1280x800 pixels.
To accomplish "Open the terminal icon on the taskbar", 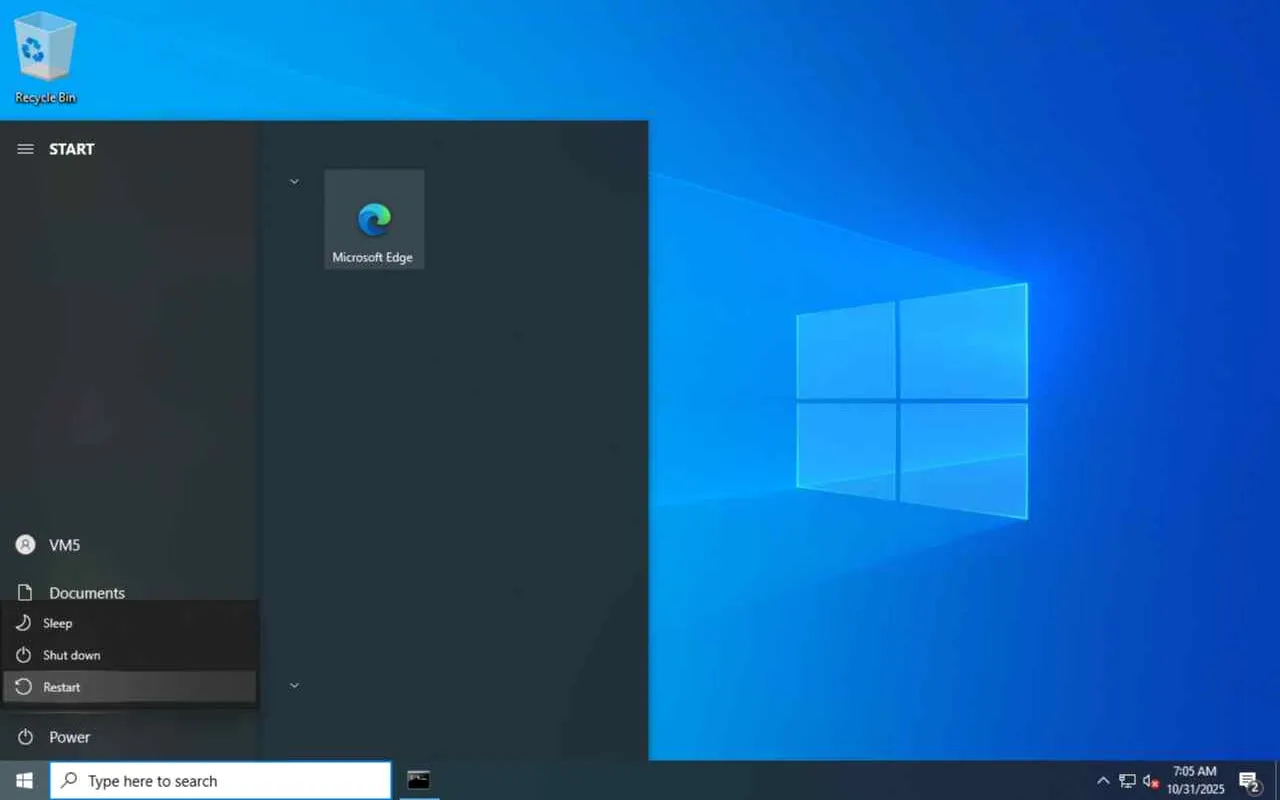I will (x=419, y=781).
